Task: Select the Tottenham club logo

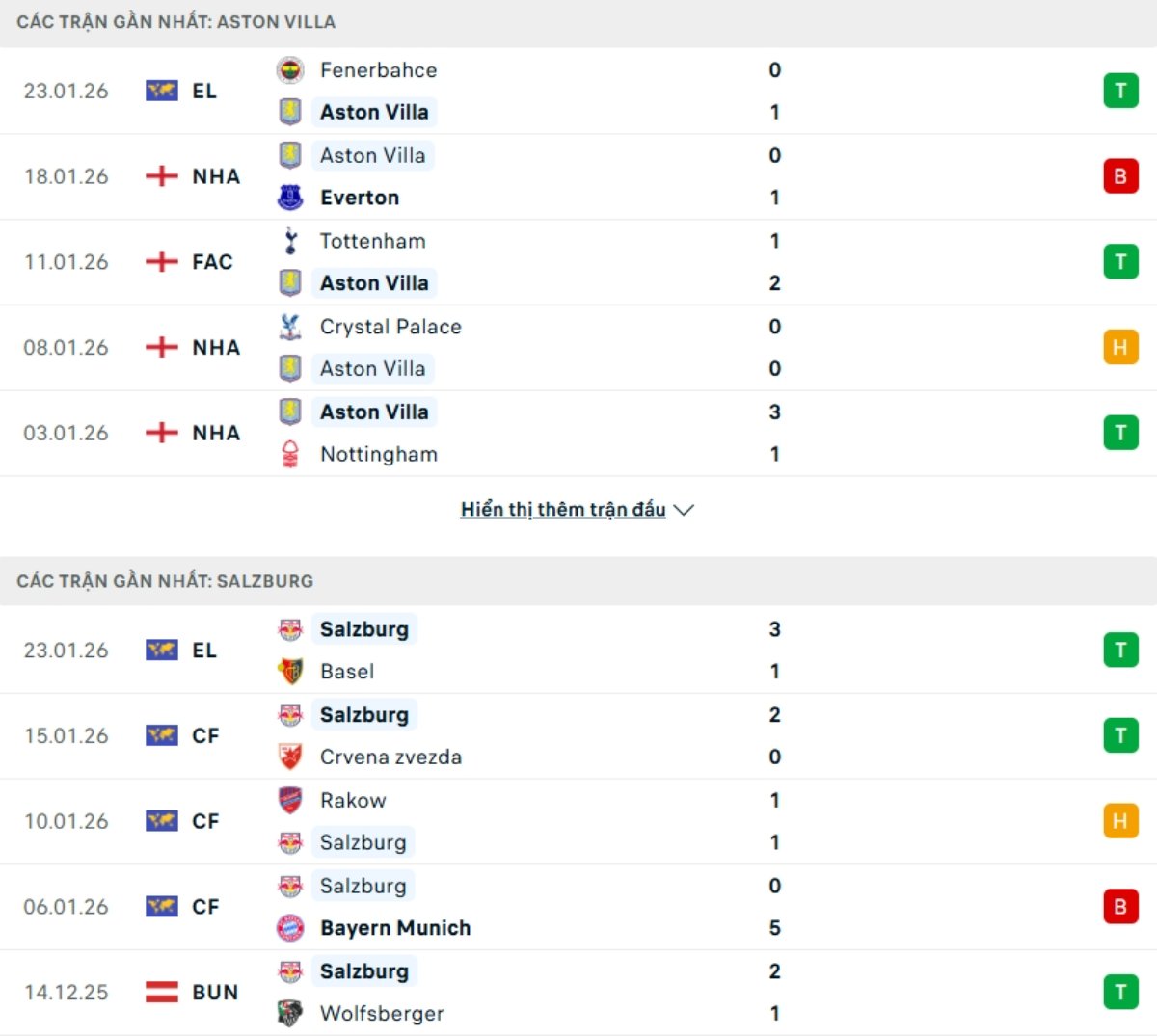Action: coord(290,241)
